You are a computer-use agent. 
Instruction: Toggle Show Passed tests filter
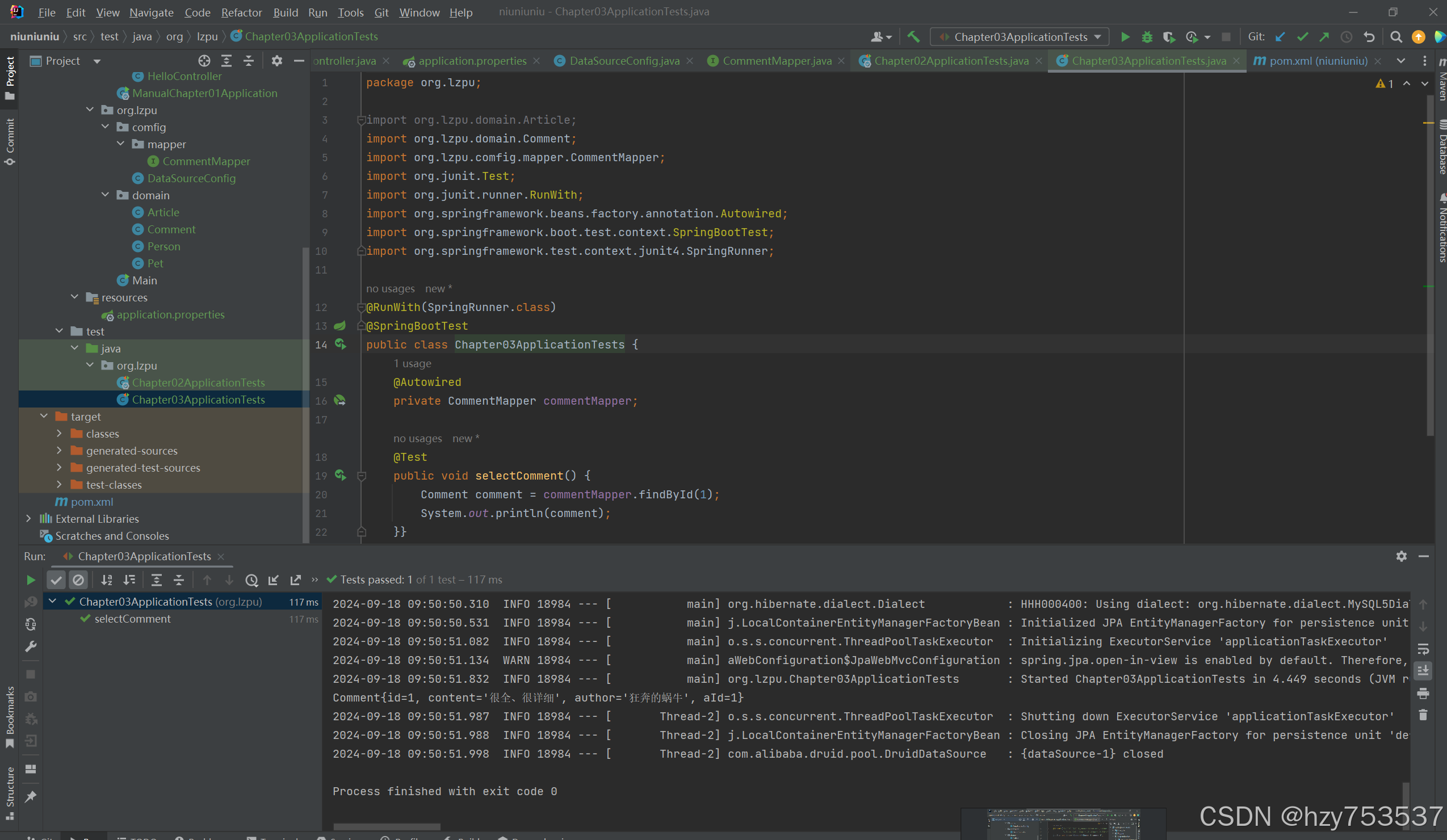point(56,580)
